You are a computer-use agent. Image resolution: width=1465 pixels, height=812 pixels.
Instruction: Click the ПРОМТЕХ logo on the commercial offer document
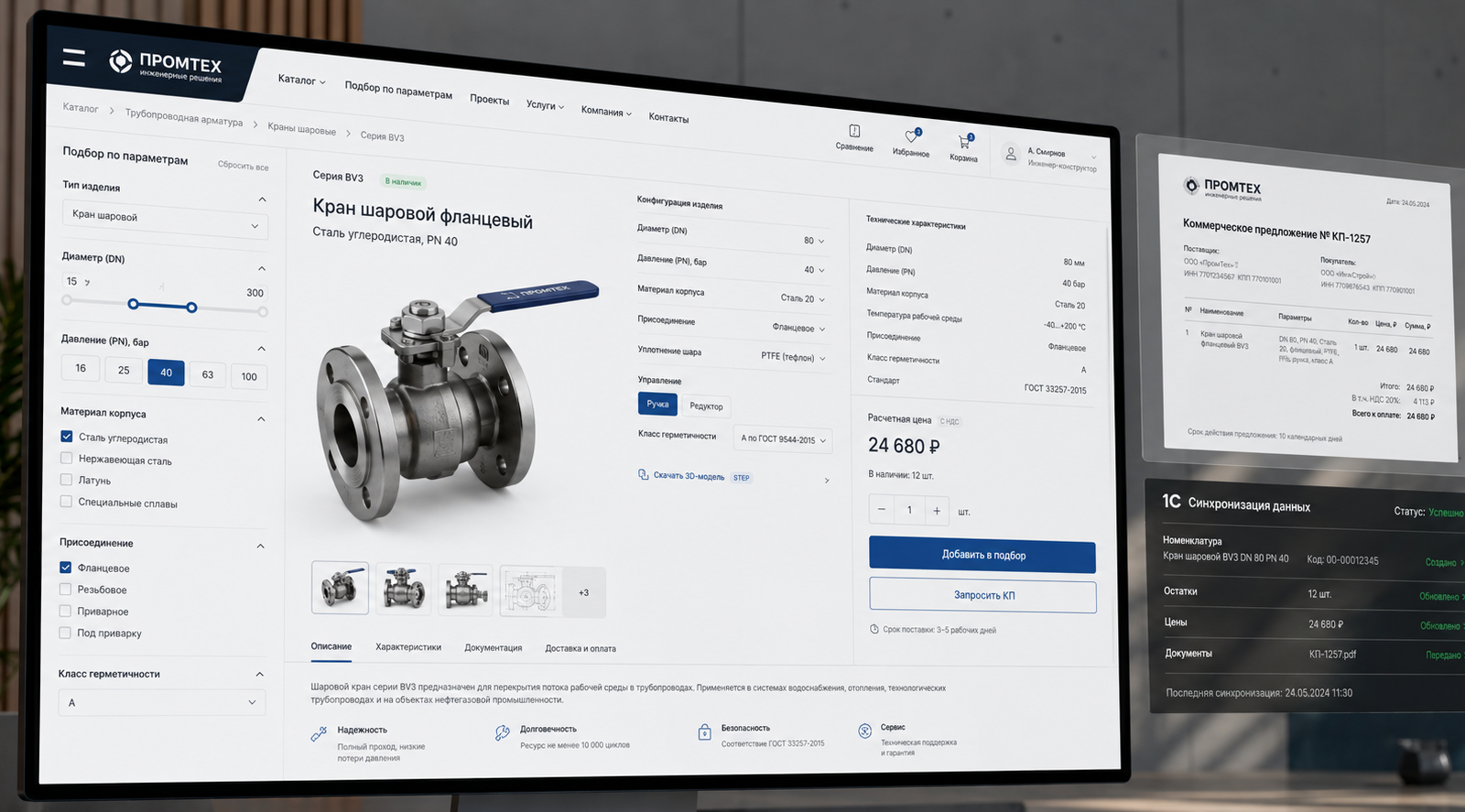click(1222, 188)
